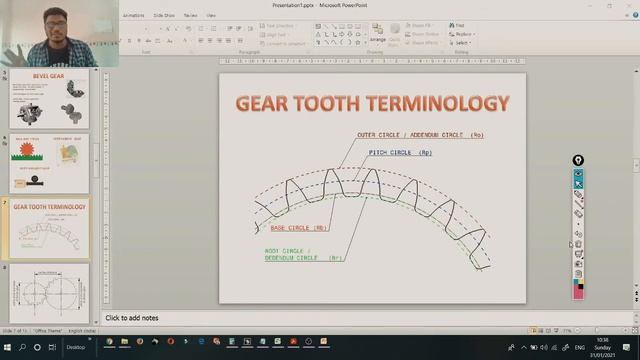The height and width of the screenshot is (360, 640).
Task: Pick the yellow color swatch in annotation toolbar
Action: [x=581, y=282]
